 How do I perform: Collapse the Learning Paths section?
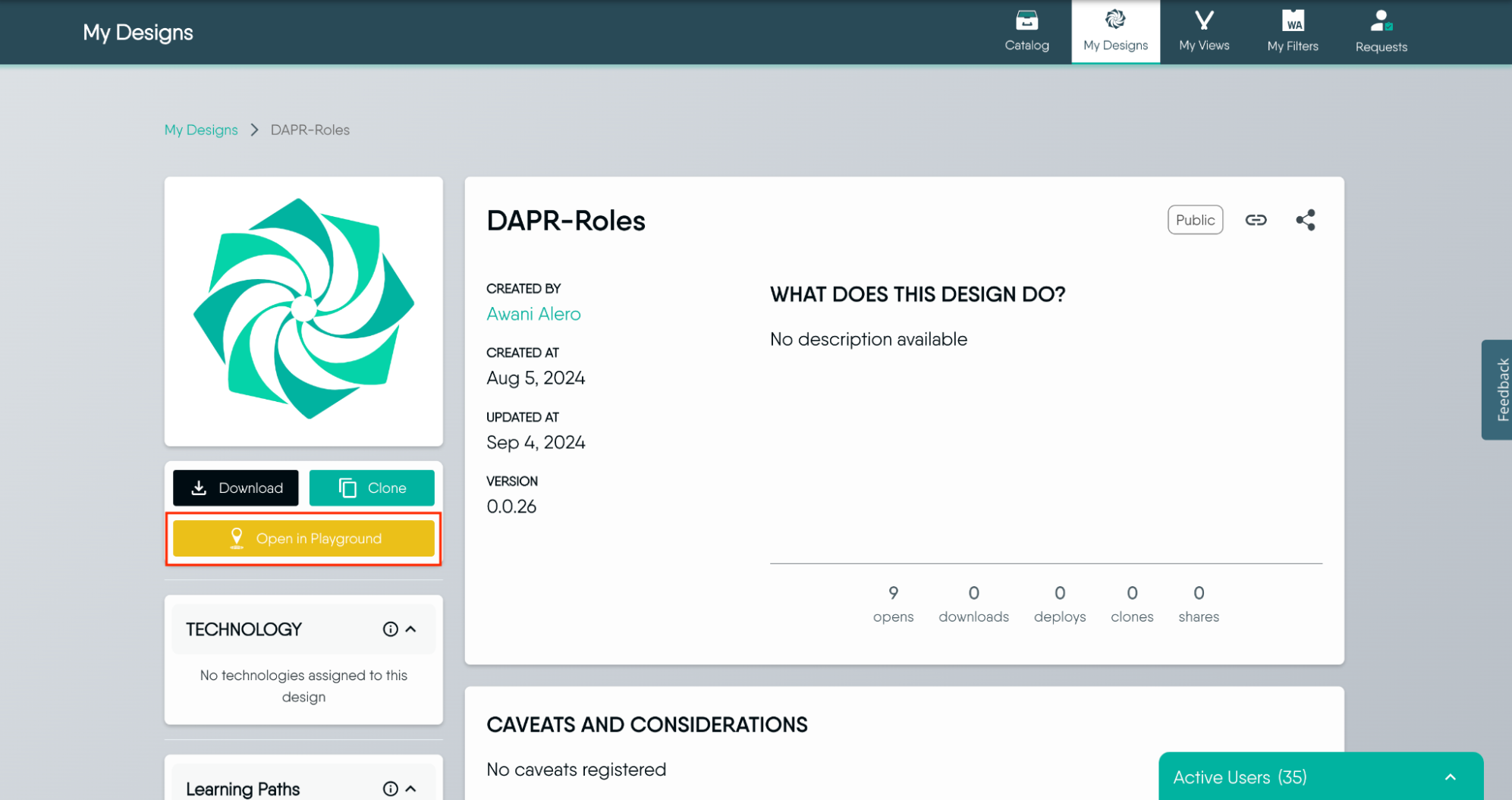(x=411, y=789)
